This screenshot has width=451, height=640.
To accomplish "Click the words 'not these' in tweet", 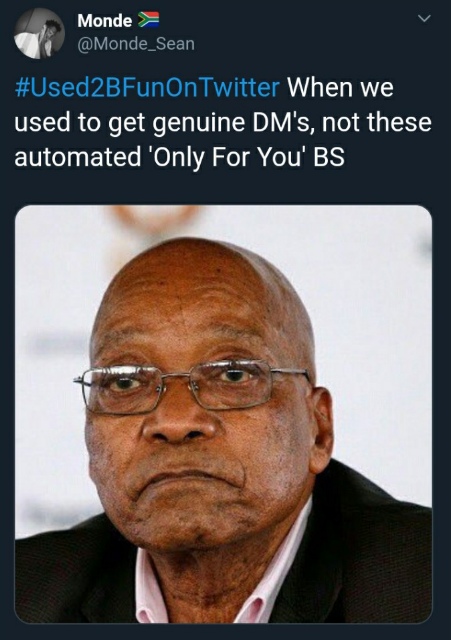I will pos(377,122).
